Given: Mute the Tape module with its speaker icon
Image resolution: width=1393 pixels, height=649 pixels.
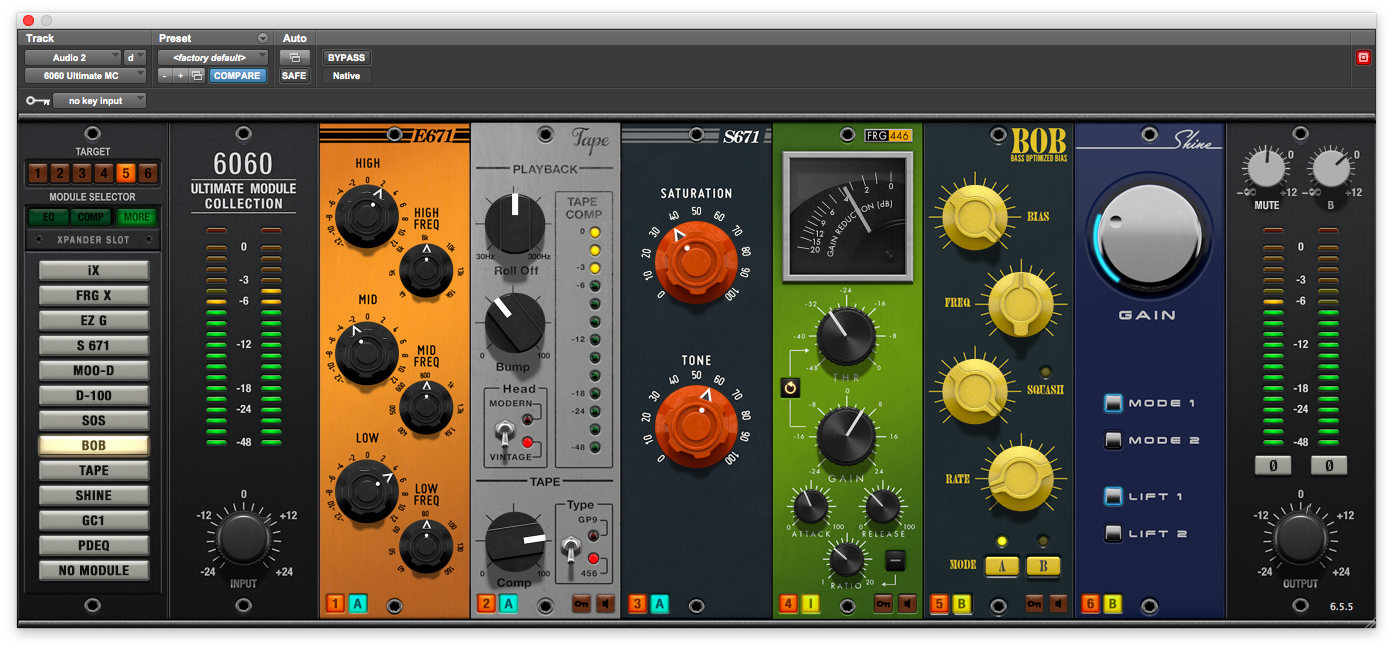Looking at the screenshot, I should pos(606,604).
